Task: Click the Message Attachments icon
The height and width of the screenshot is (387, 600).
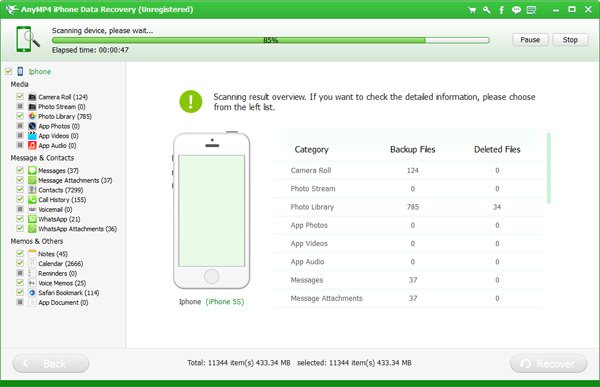Action: (33, 180)
